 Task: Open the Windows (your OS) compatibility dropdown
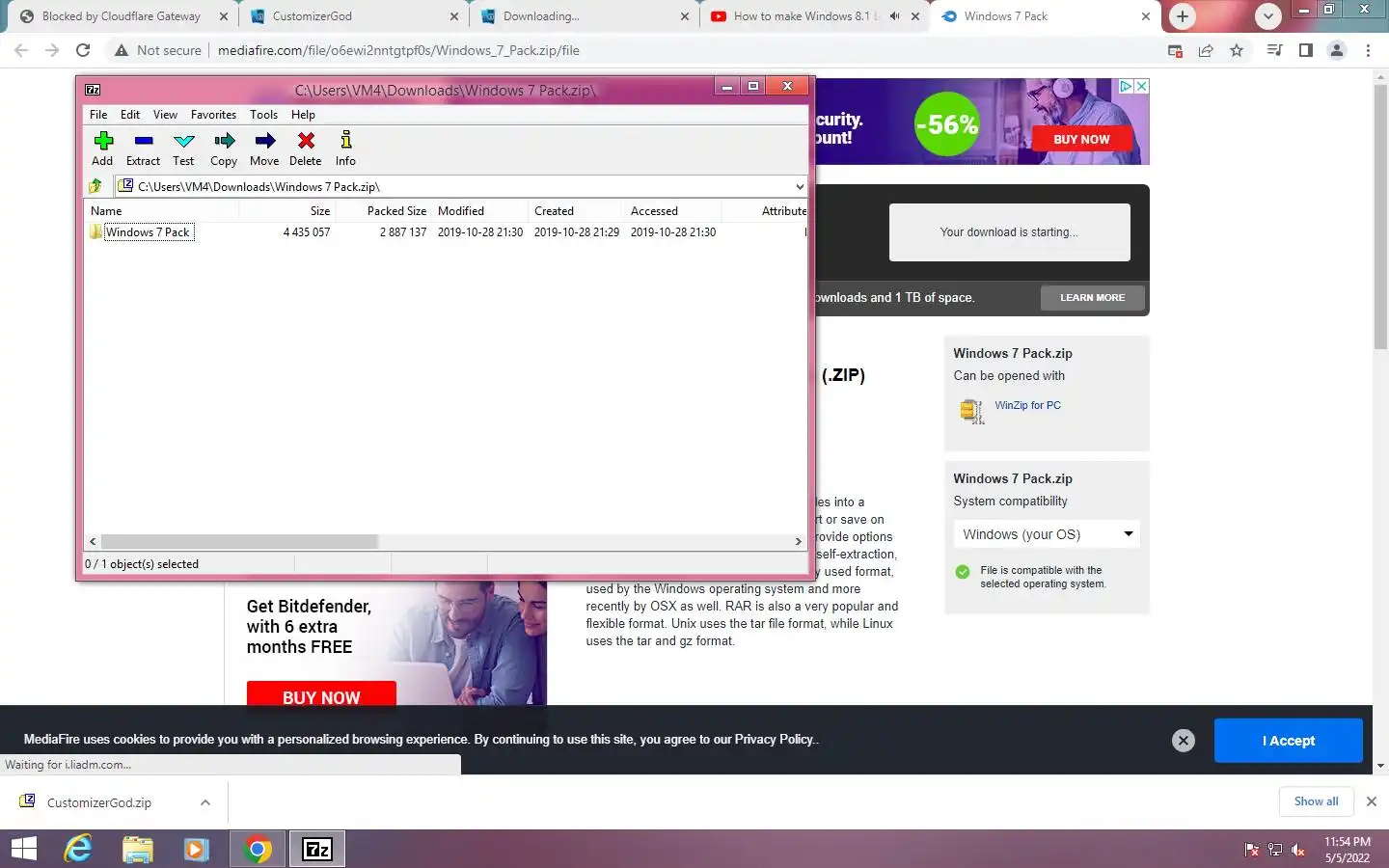click(x=1047, y=534)
